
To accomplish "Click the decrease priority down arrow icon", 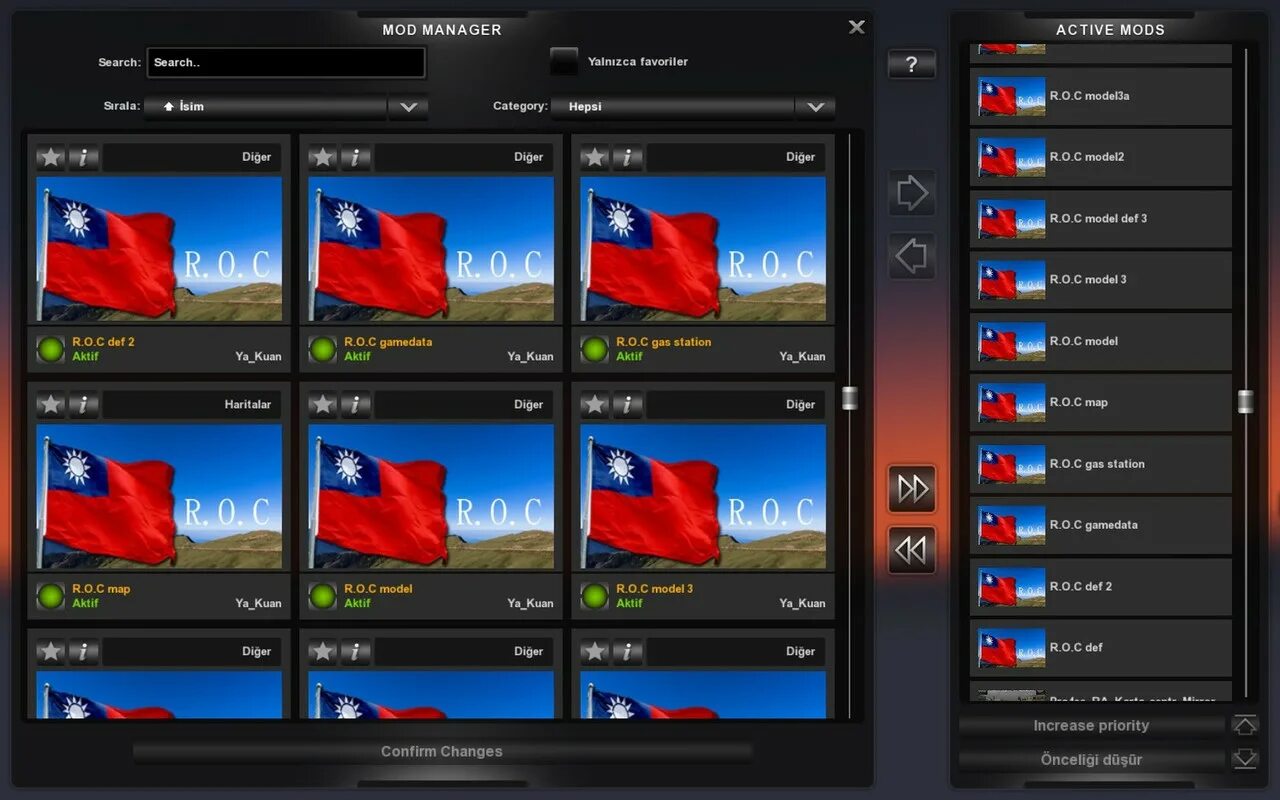I will tap(1244, 759).
